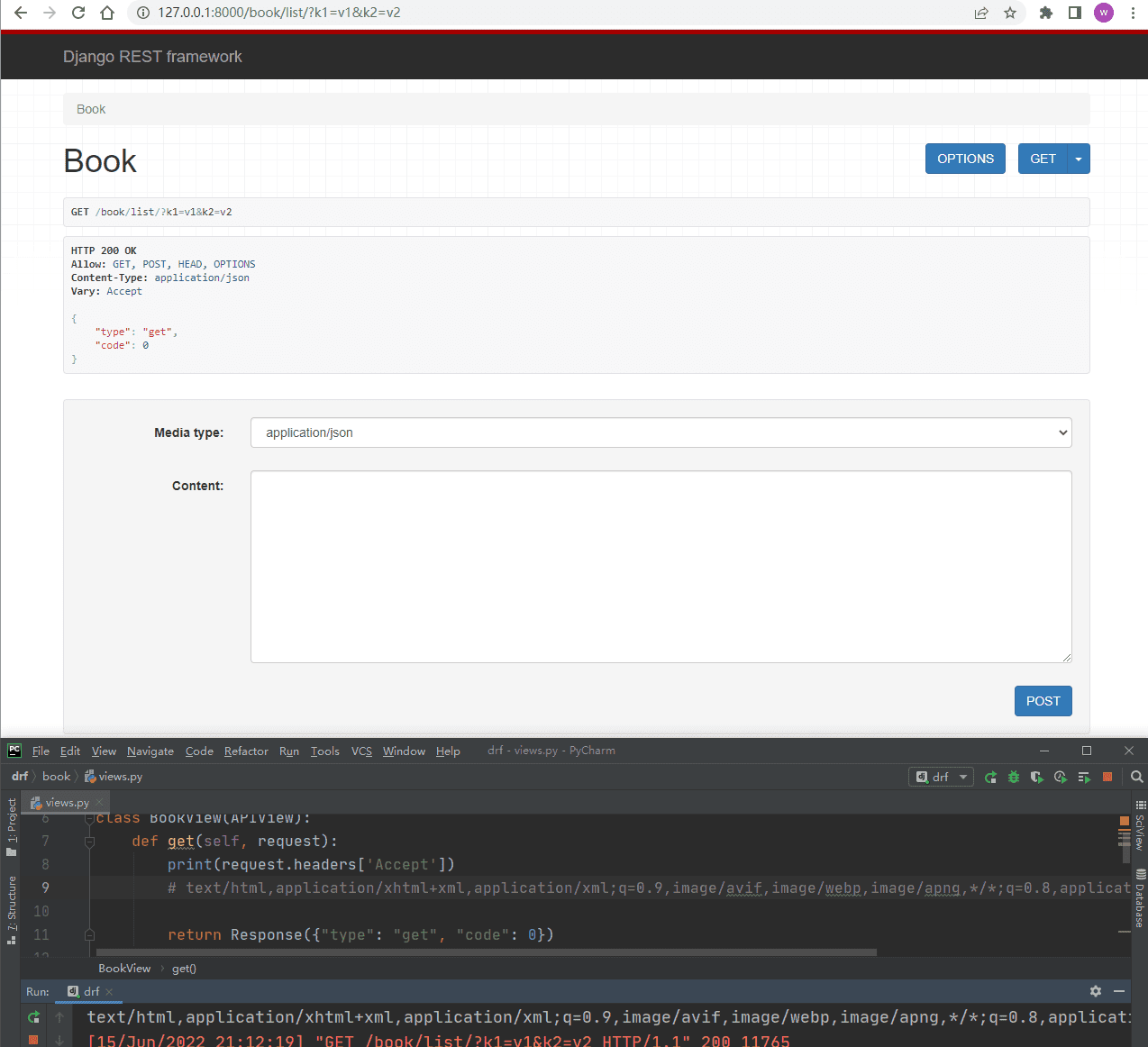This screenshot has height=1047, width=1148.
Task: Open PyCharm Navigate menu
Action: (150, 751)
